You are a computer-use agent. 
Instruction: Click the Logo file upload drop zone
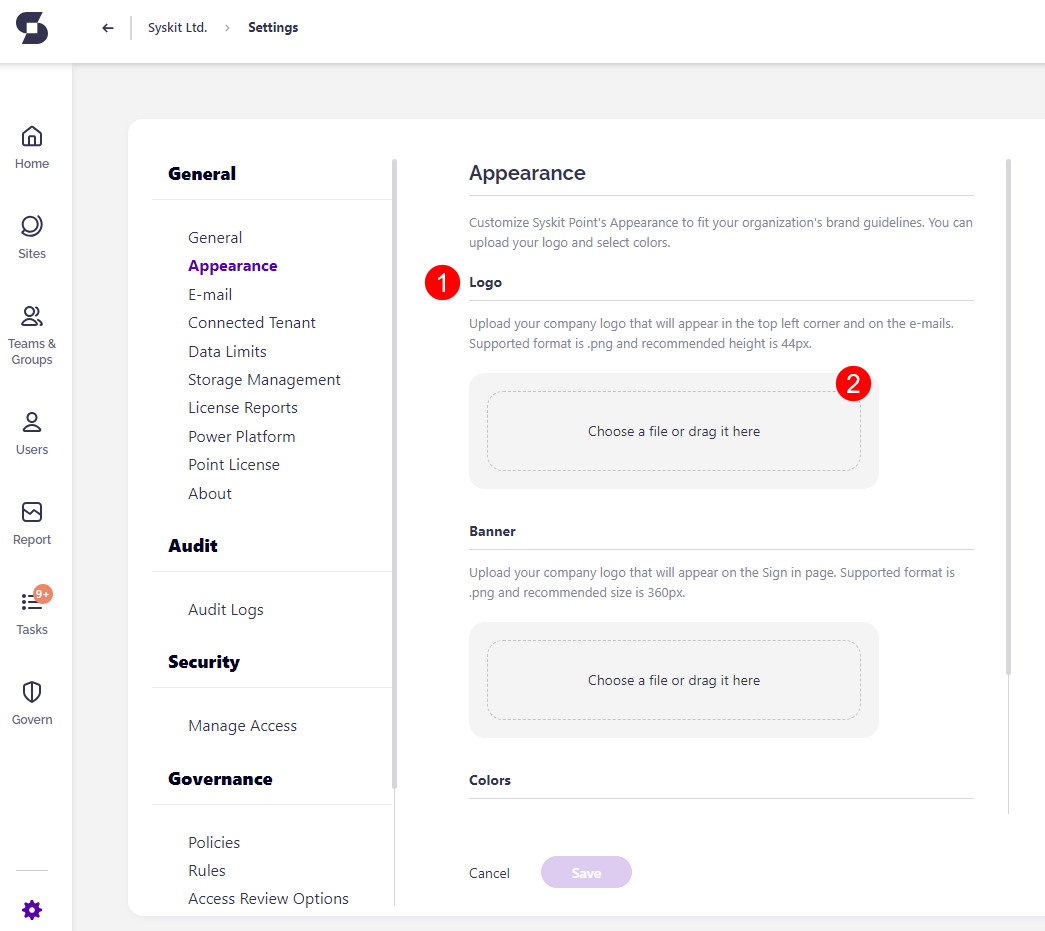(673, 431)
